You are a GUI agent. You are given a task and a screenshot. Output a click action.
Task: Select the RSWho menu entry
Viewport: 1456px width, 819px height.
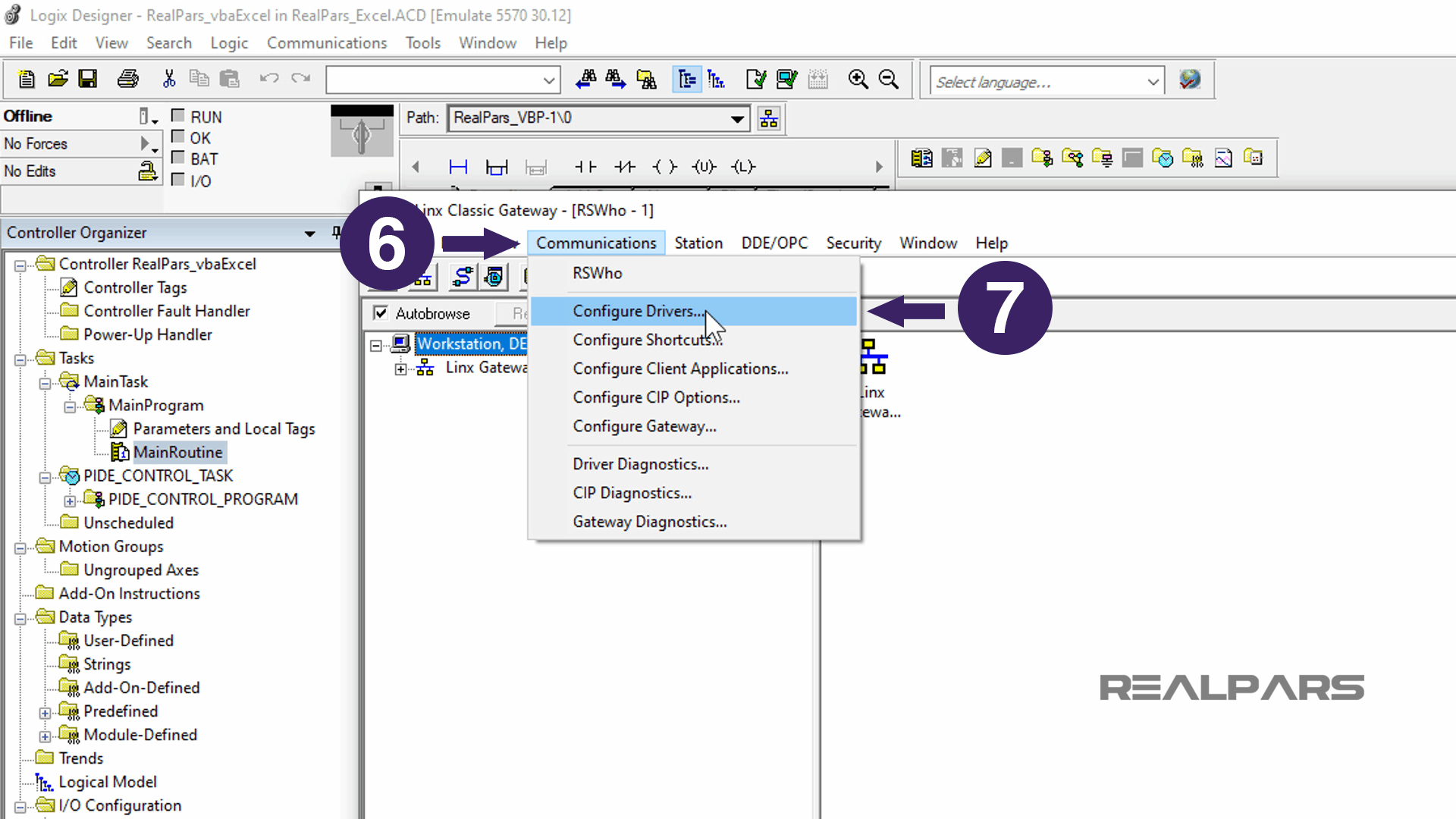tap(694, 273)
